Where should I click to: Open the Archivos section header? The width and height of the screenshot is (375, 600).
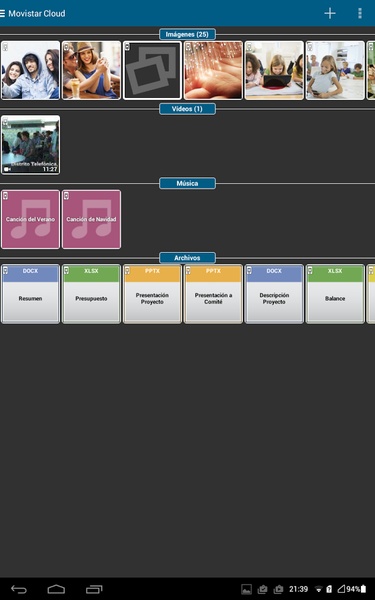coord(187,258)
